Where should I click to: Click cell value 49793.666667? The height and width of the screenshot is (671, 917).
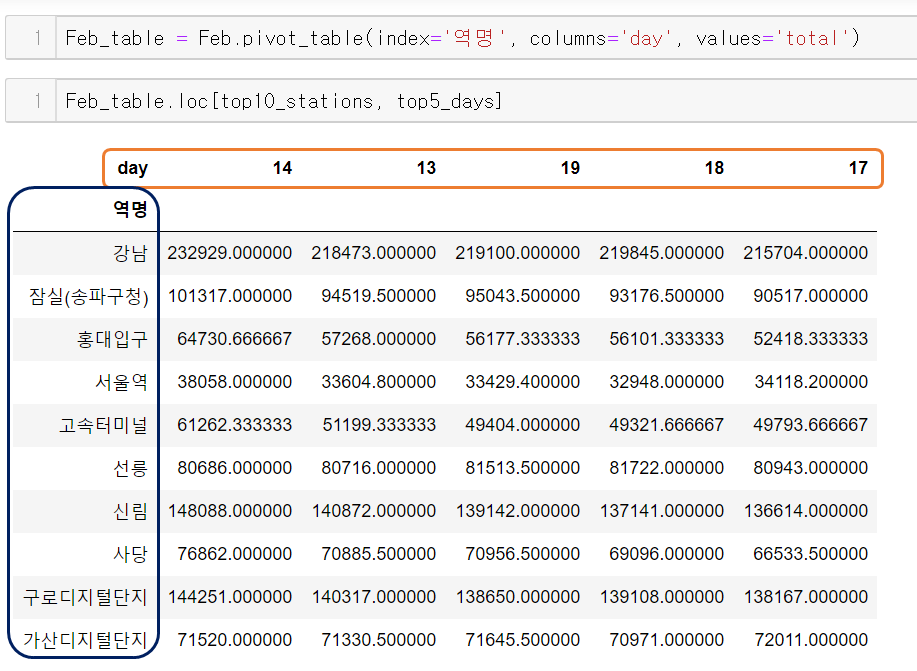tap(811, 425)
